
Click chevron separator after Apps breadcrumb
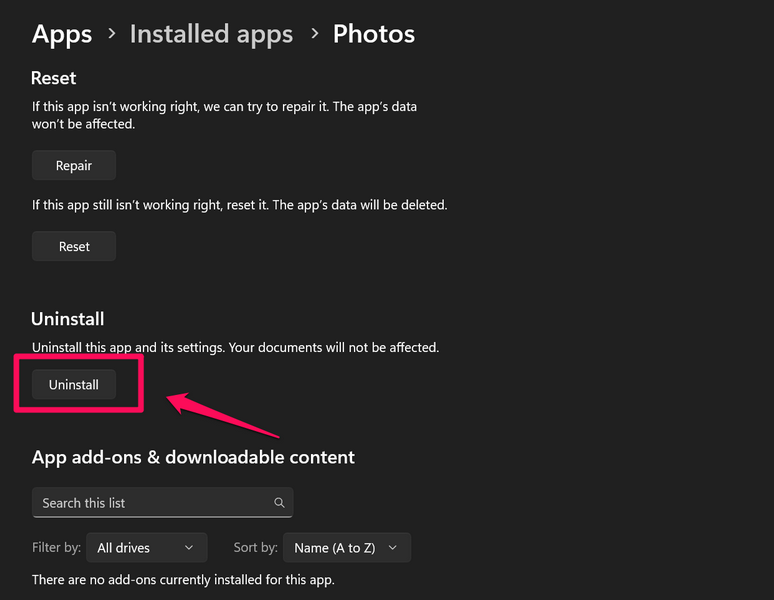111,35
